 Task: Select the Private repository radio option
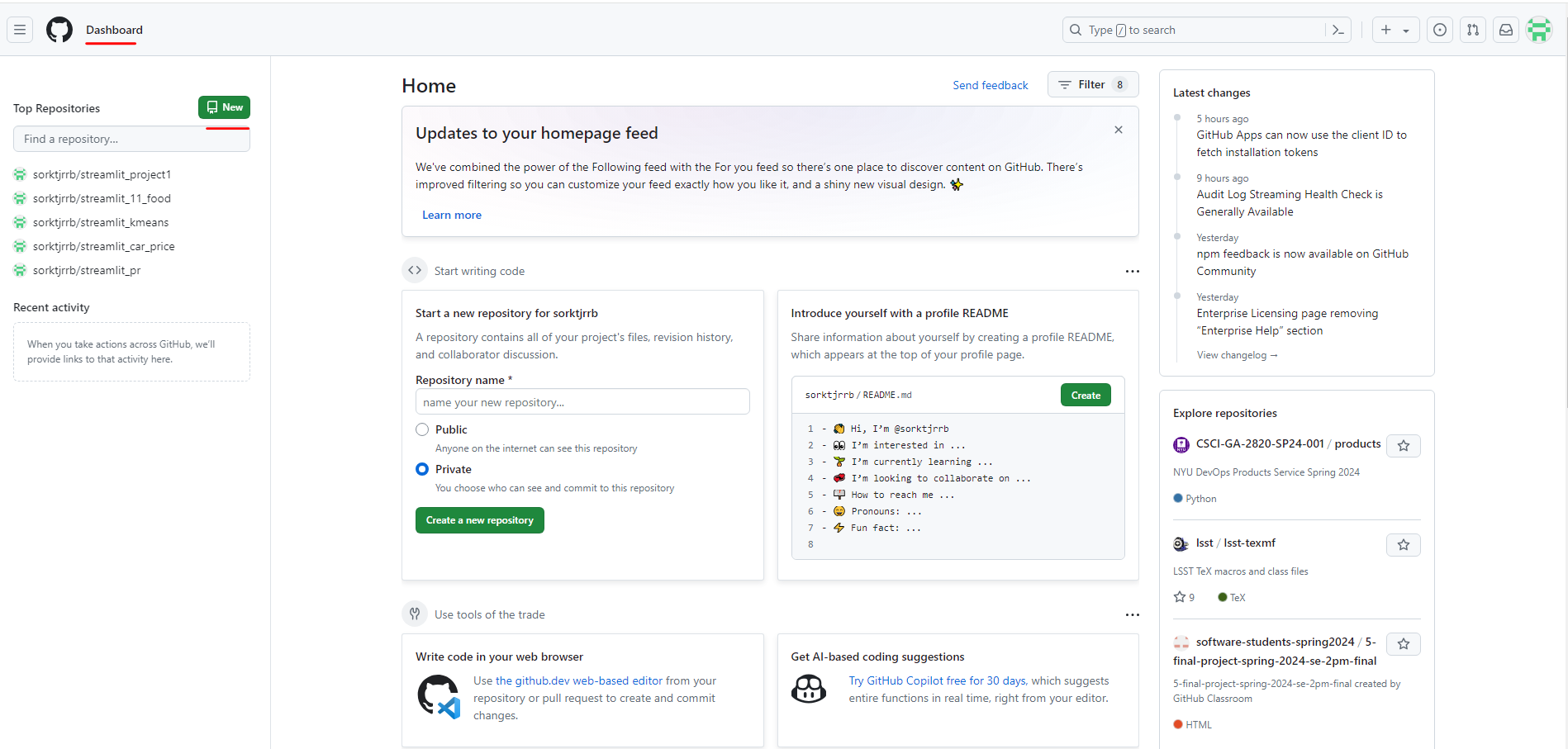click(x=422, y=469)
